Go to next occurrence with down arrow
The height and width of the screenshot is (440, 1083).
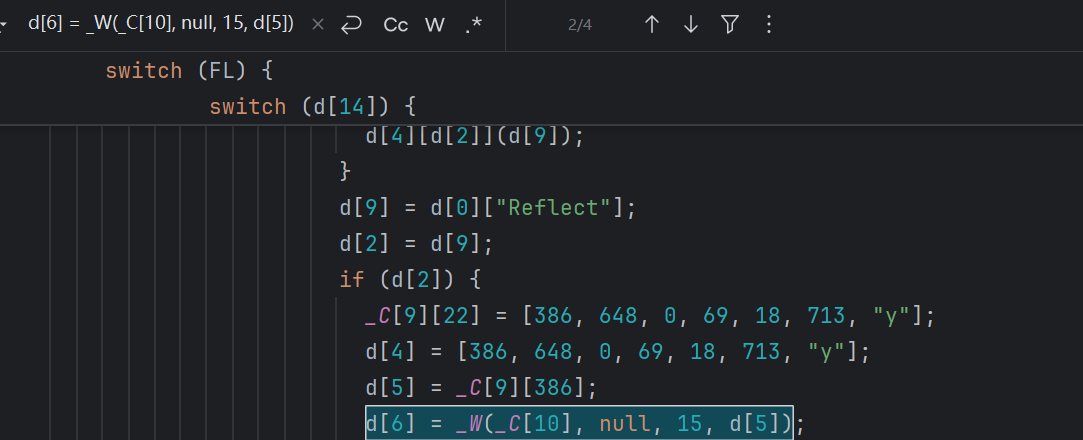691,25
